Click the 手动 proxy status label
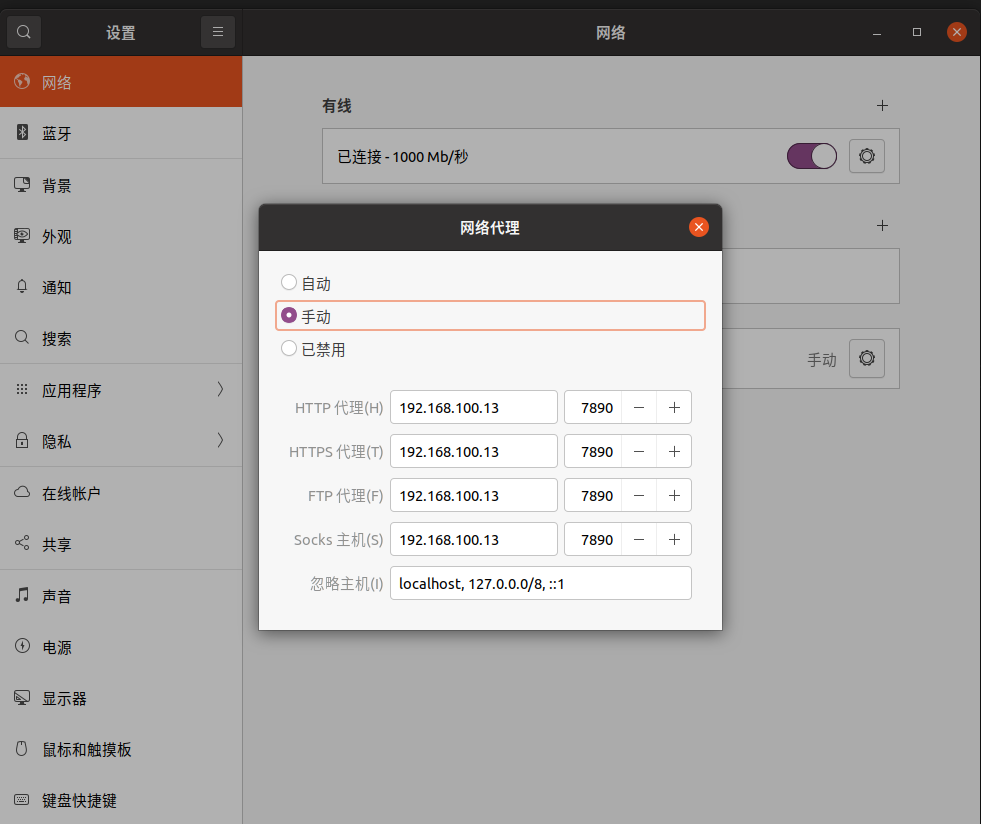The width and height of the screenshot is (981, 824). [821, 360]
